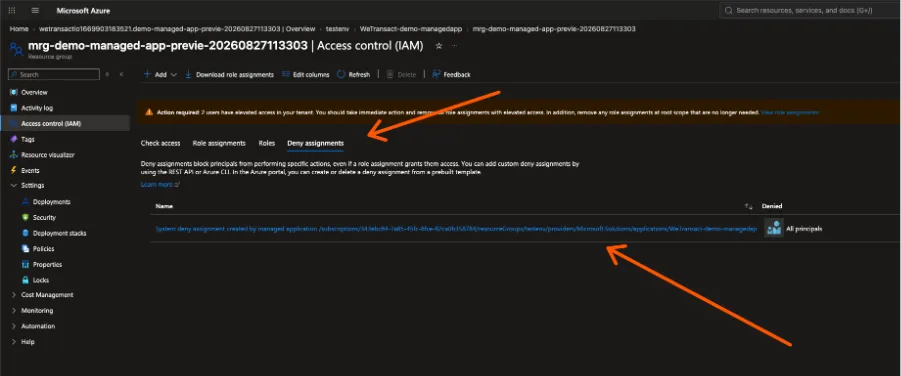Click the Deployments upload icon

point(25,202)
